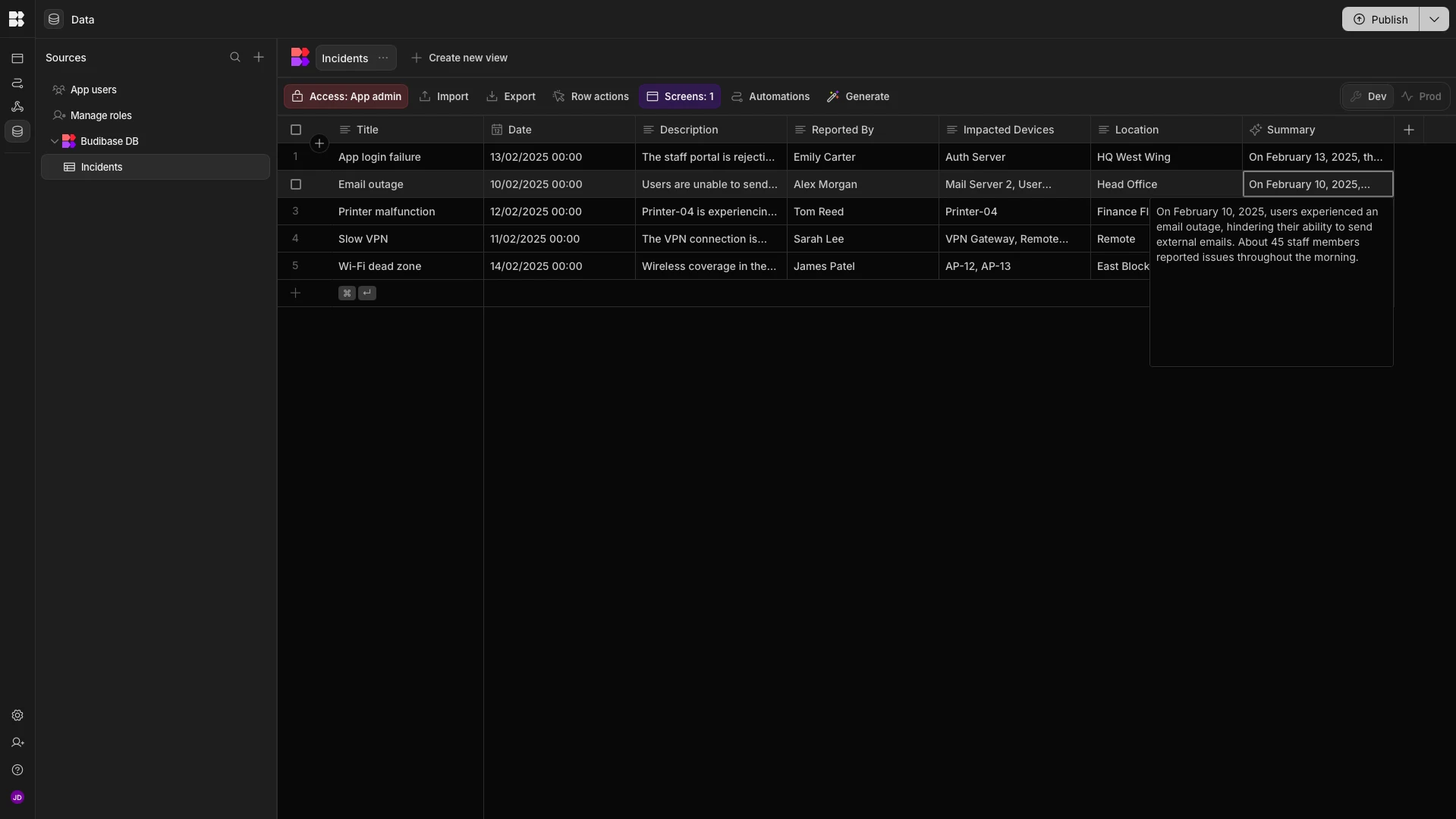
Task: Click the insert row plus circle
Action: (x=319, y=143)
